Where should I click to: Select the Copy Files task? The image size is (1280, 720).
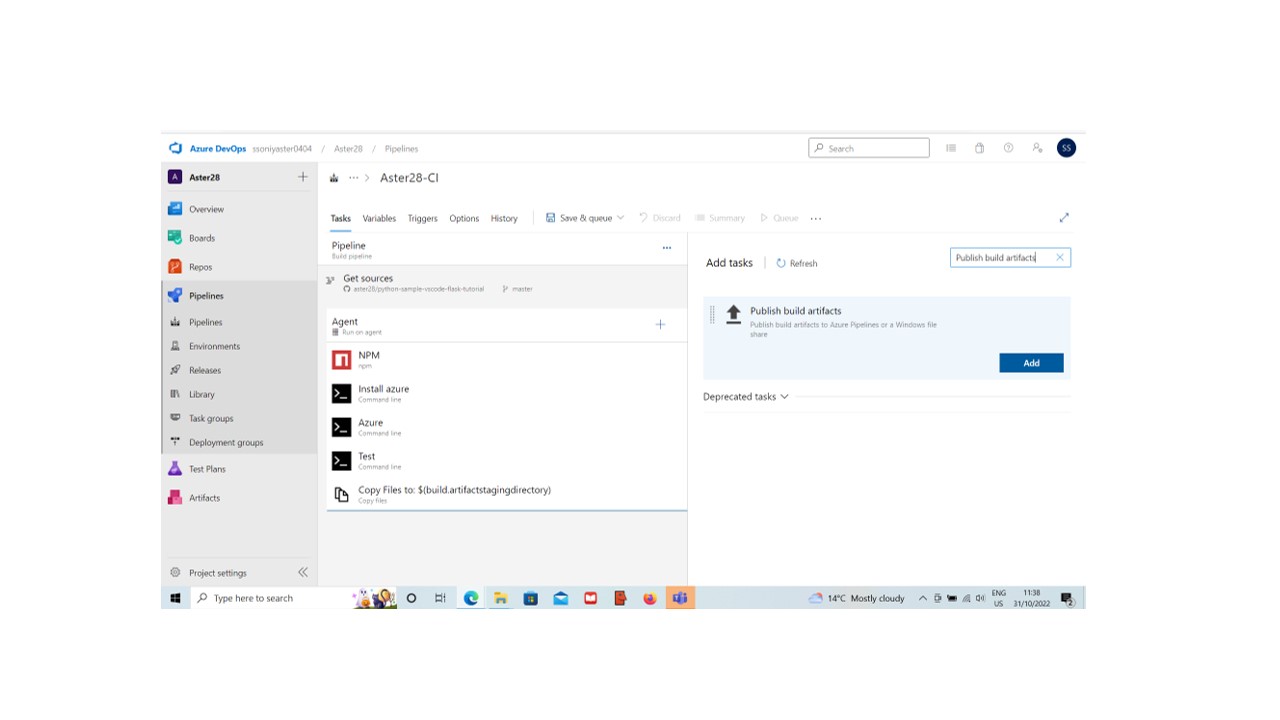point(507,494)
